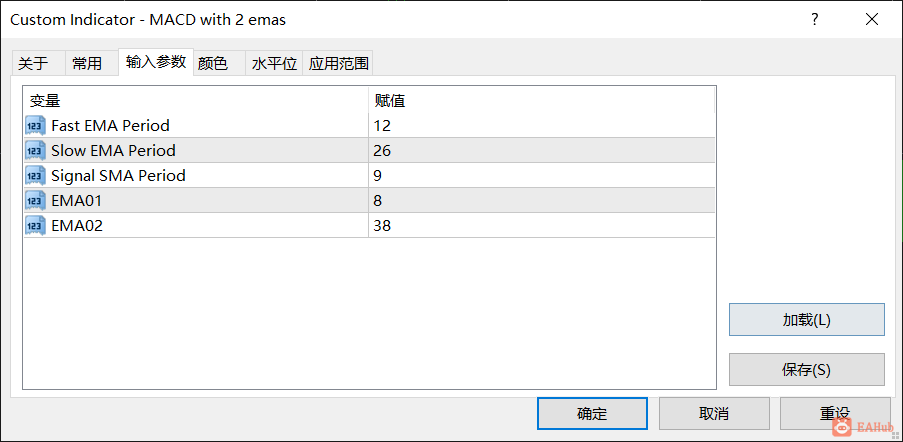Open the 常用 tab
The image size is (903, 442).
(x=87, y=63)
